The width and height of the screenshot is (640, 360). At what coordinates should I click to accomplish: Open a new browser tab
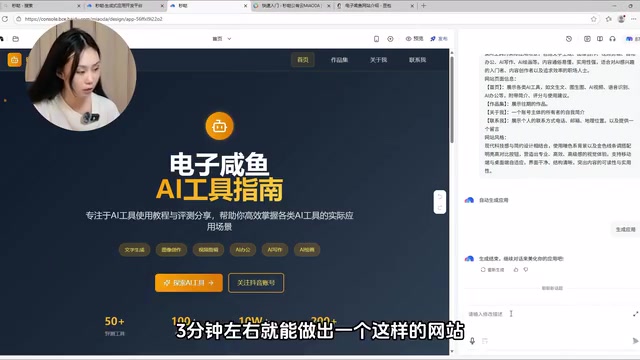pyautogui.click(x=423, y=6)
